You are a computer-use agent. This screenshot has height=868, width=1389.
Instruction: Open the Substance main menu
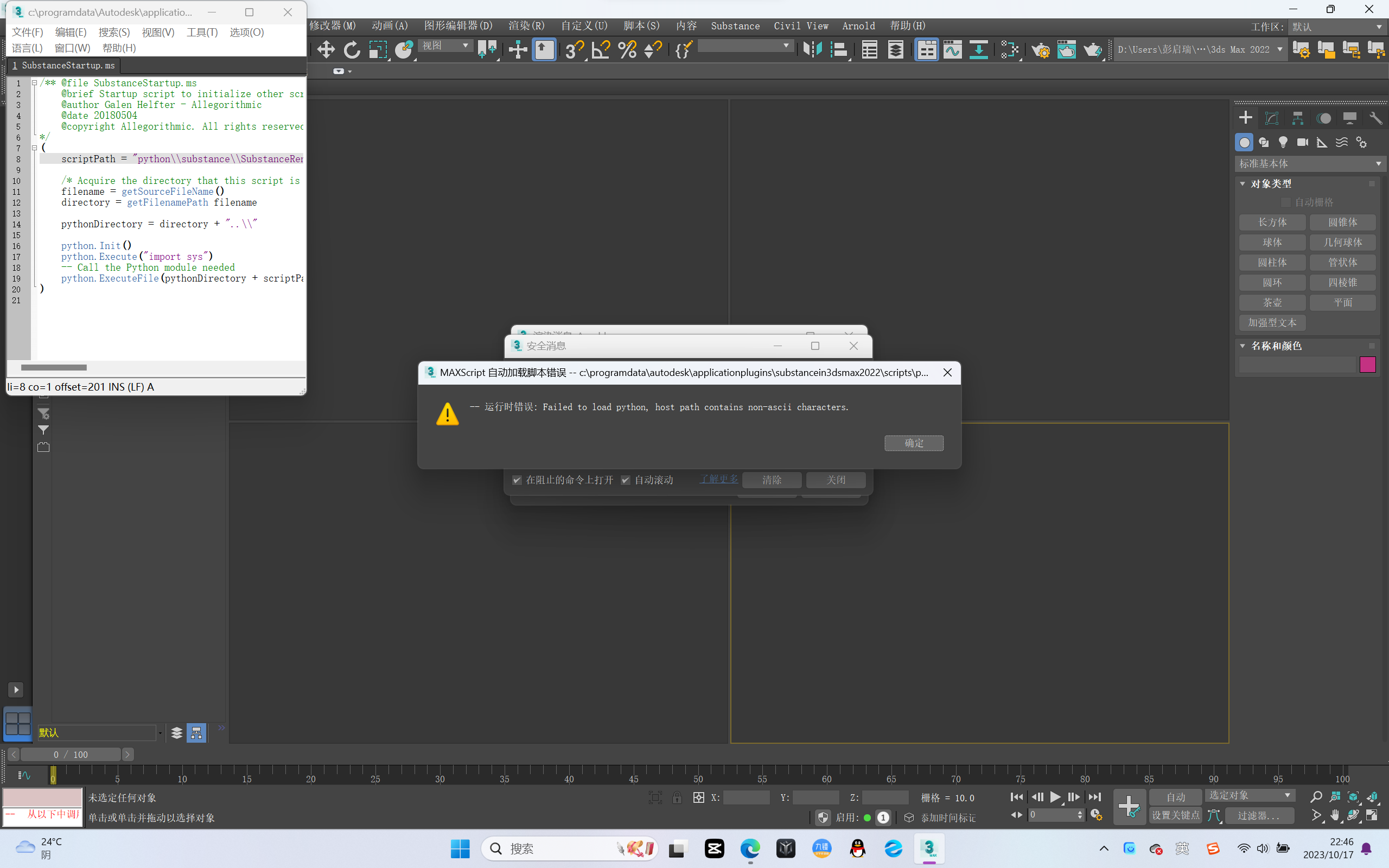[735, 26]
